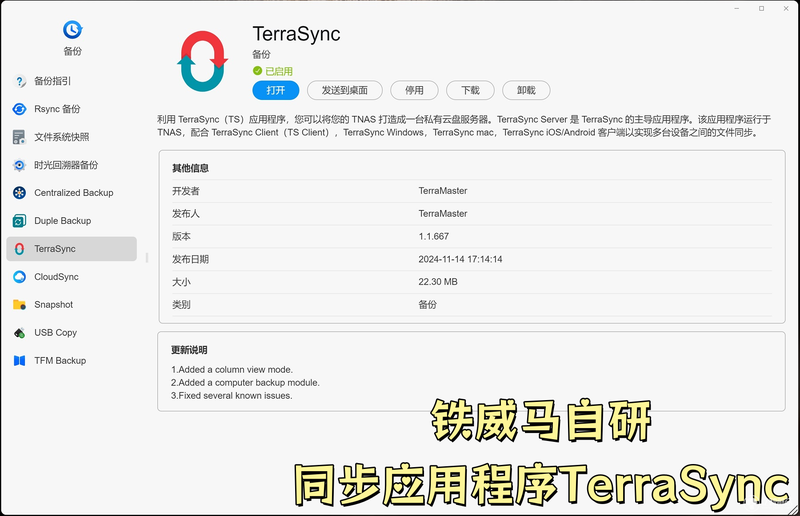Select the Centralized Backup icon

pos(19,192)
